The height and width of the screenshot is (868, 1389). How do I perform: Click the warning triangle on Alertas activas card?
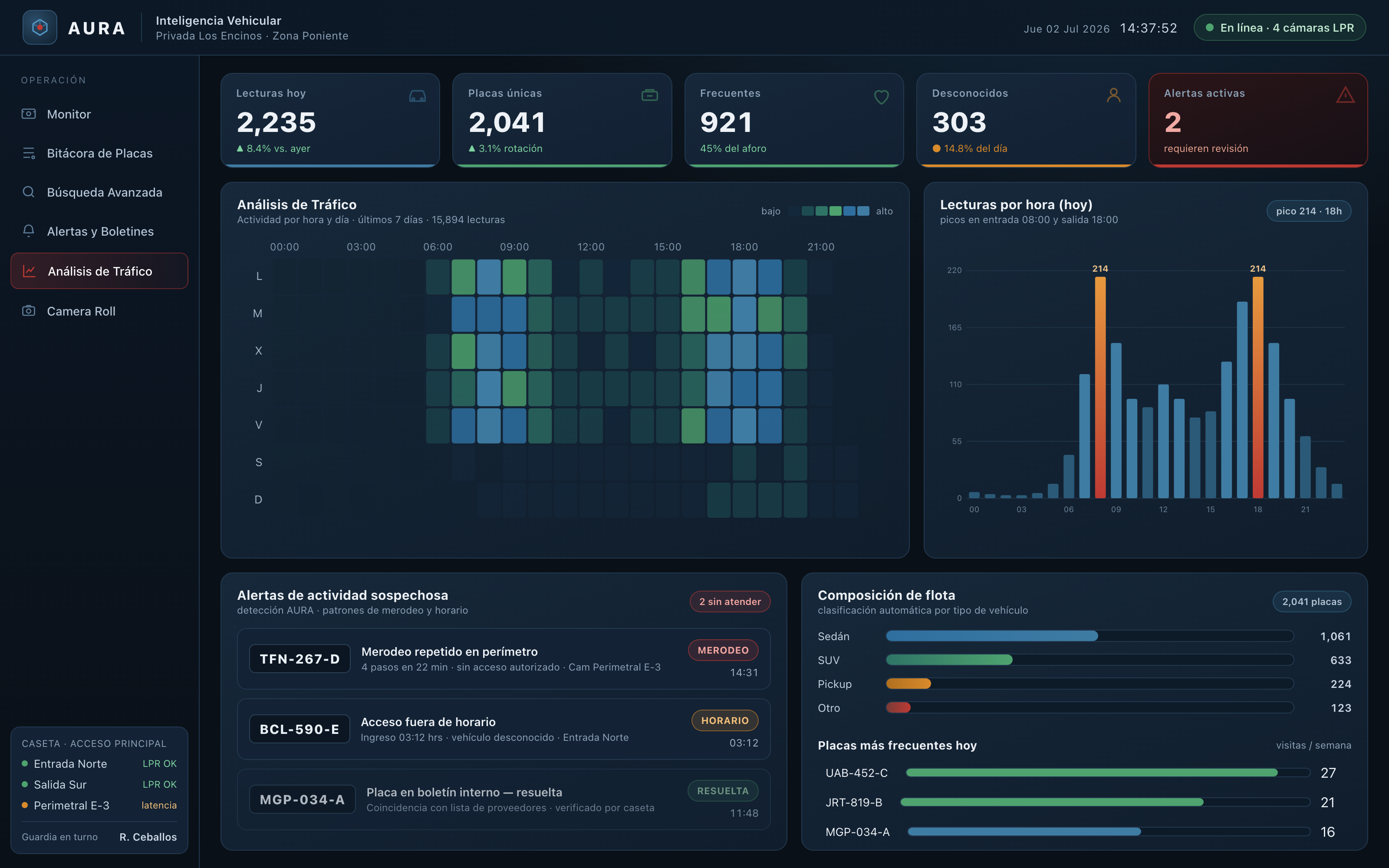pos(1345,95)
